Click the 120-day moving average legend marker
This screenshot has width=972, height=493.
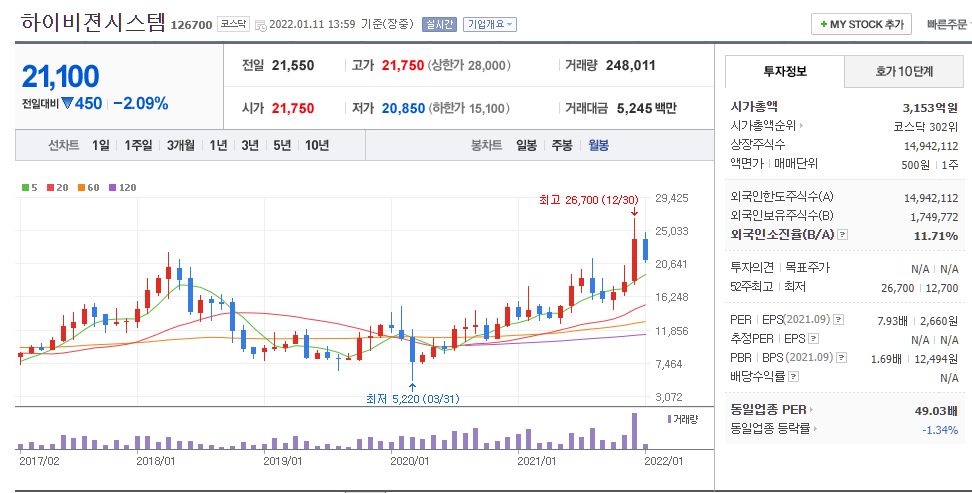(112, 187)
